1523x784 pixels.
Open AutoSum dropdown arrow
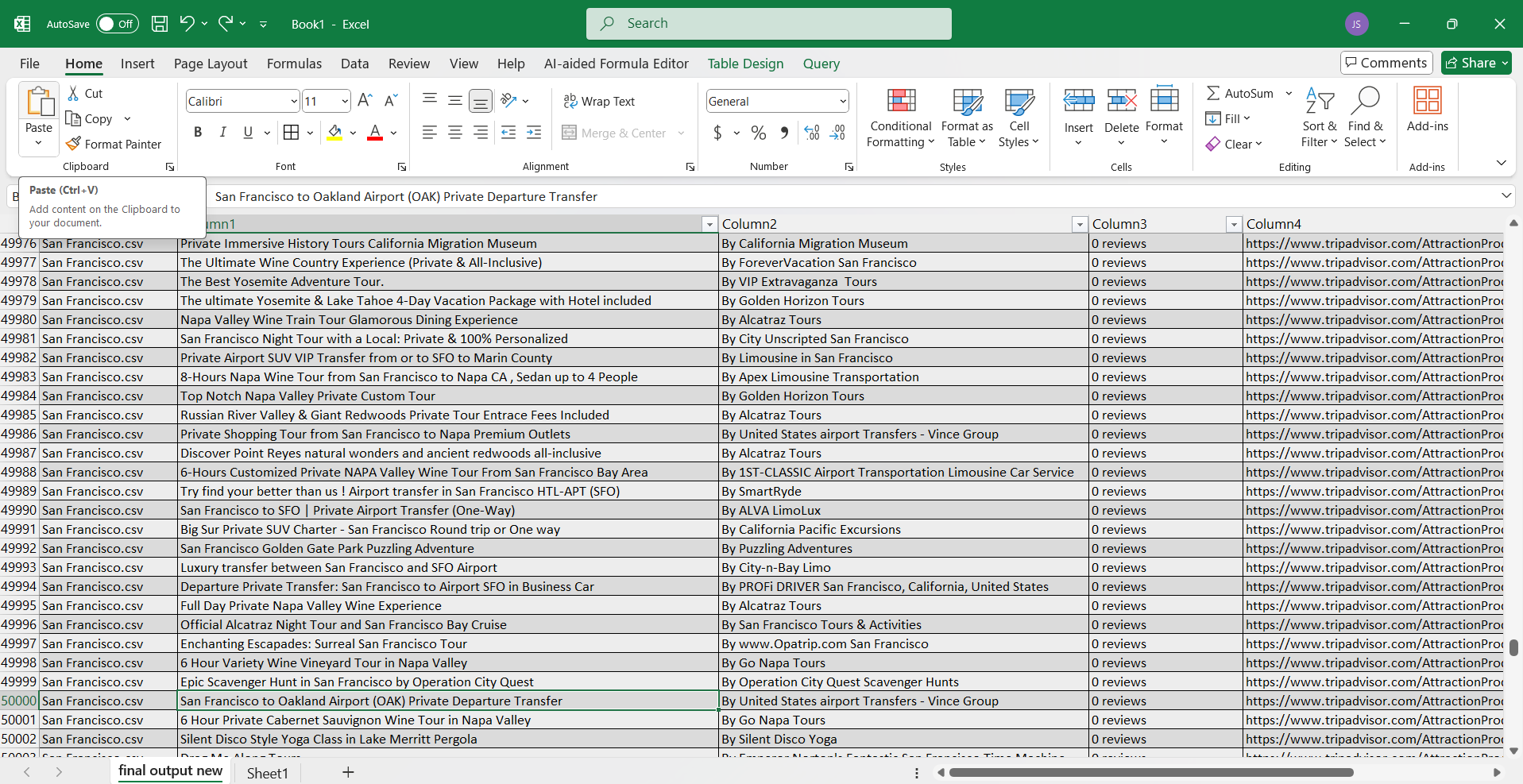[x=1289, y=94]
